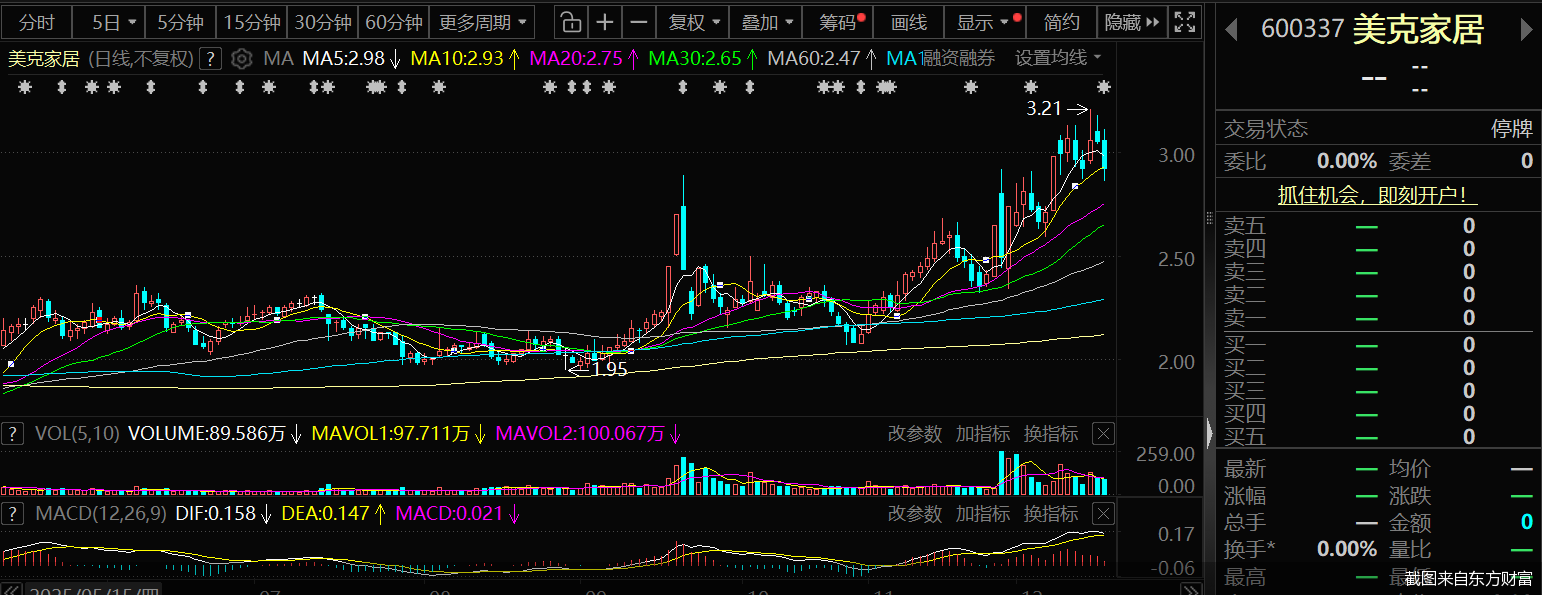Viewport: 1542px width, 595px height.
Task: Select the 60分钟 period tab
Action: click(394, 22)
